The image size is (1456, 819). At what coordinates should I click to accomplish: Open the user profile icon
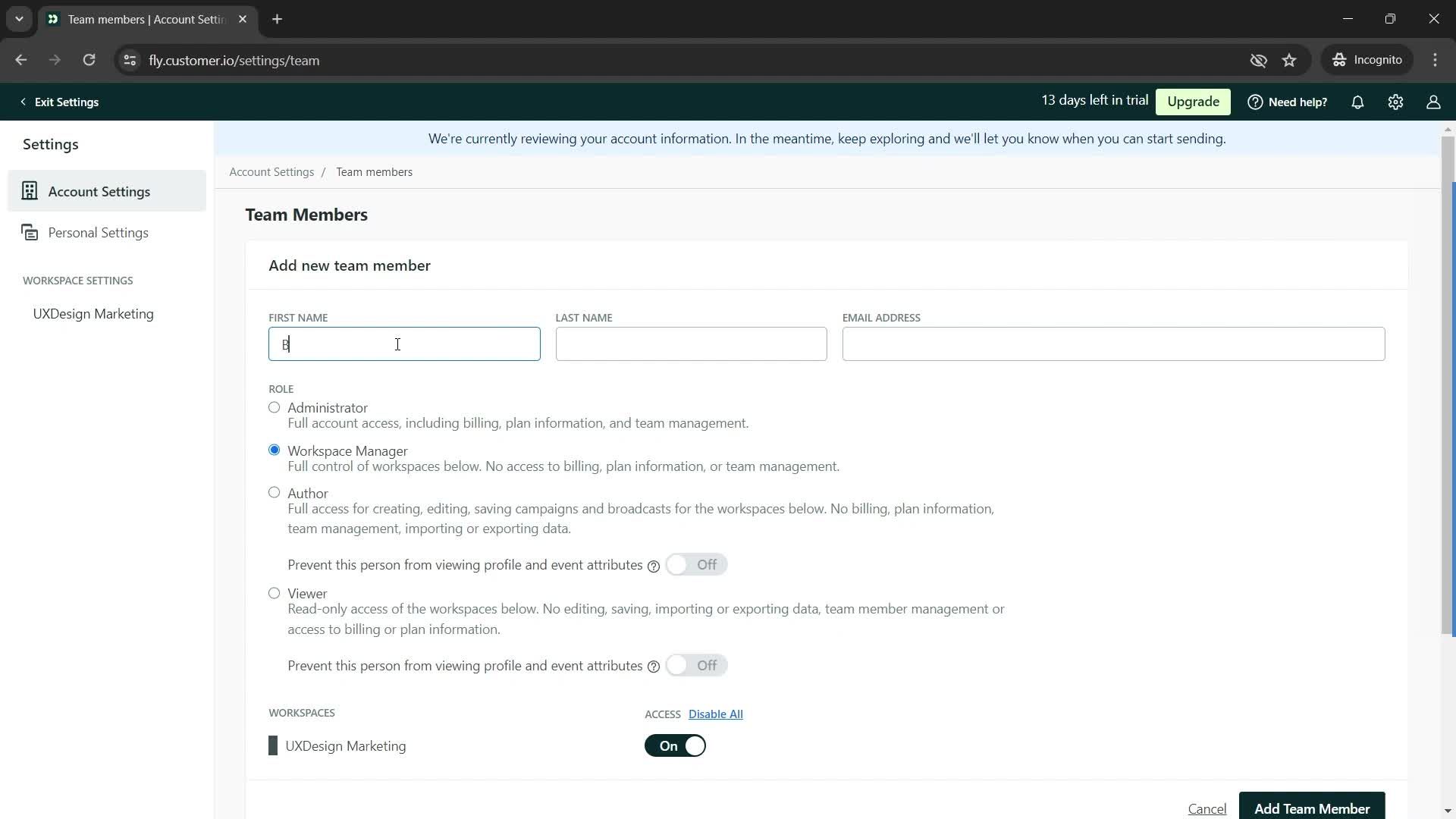[1433, 102]
